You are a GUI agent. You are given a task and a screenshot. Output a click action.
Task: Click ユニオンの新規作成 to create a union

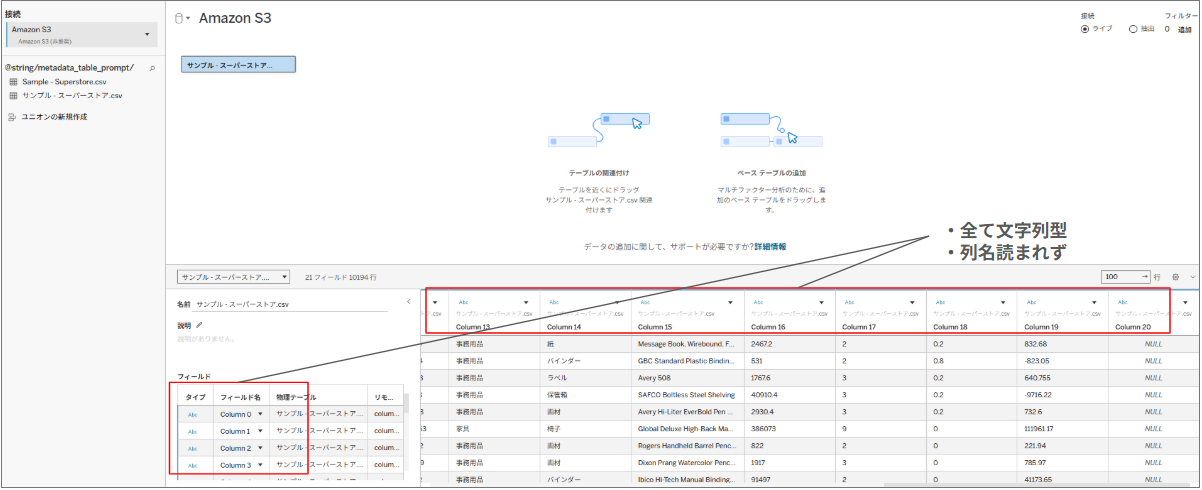point(54,117)
